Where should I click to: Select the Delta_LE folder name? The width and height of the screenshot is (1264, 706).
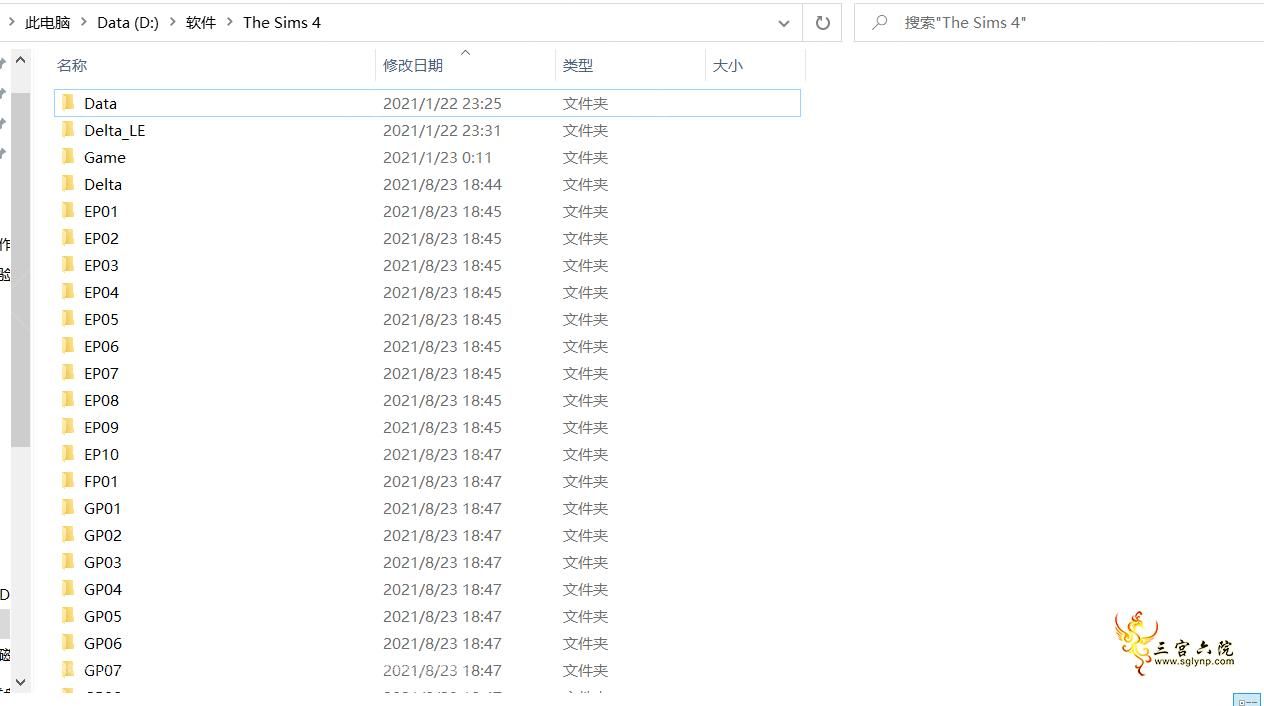click(x=114, y=130)
